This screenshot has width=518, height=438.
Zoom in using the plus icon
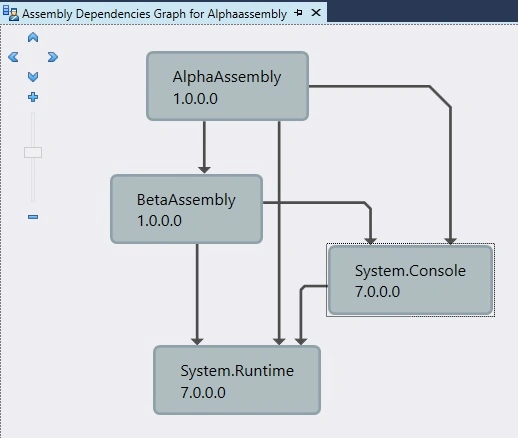click(x=33, y=97)
